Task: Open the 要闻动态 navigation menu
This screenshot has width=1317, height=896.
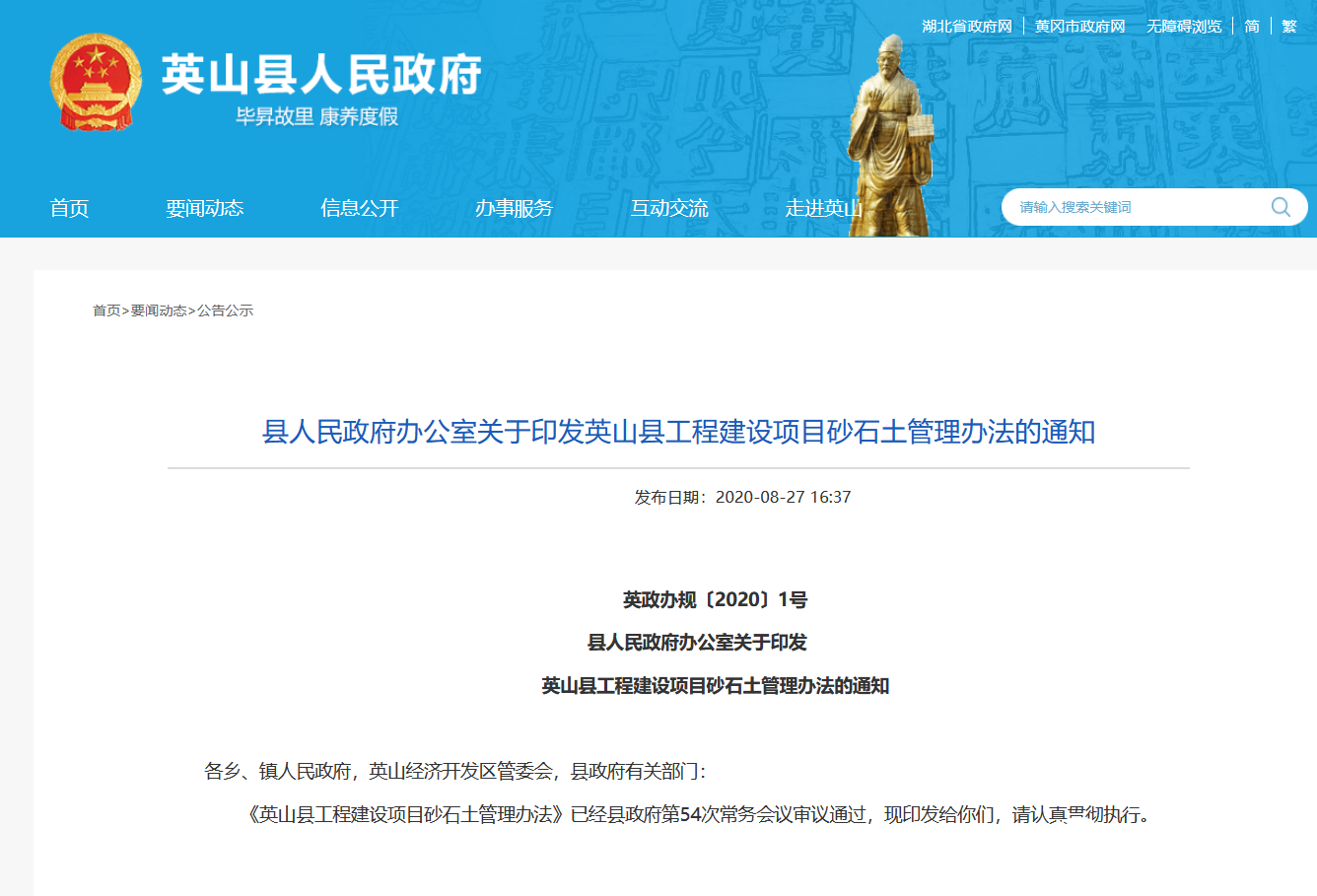Action: [204, 208]
